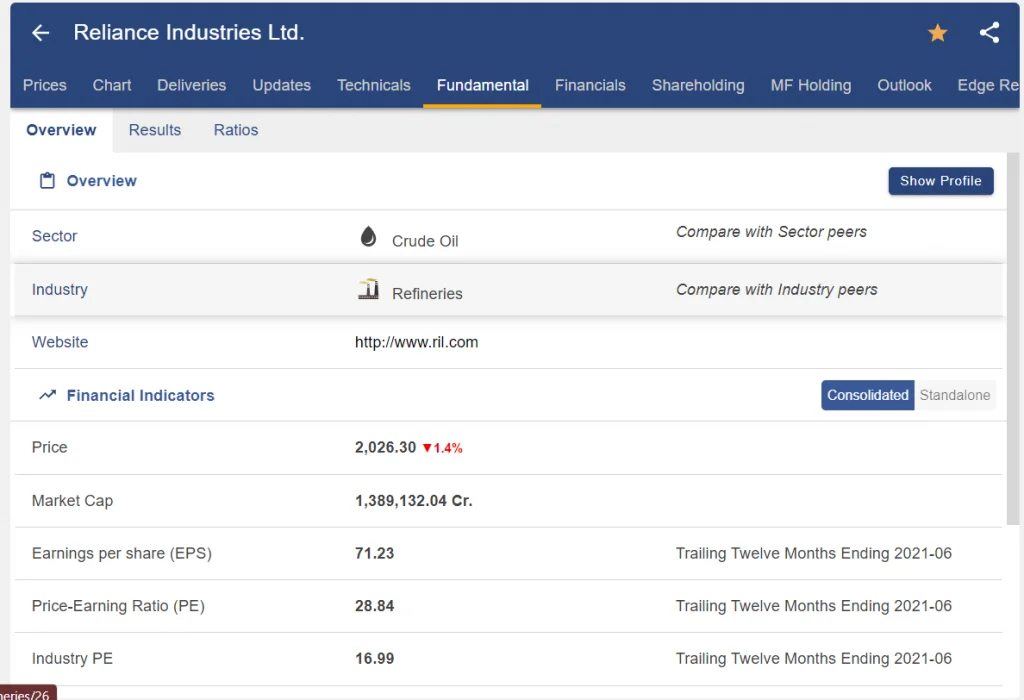Go back using the left arrow icon
Image resolution: width=1024 pixels, height=700 pixels.
click(40, 33)
